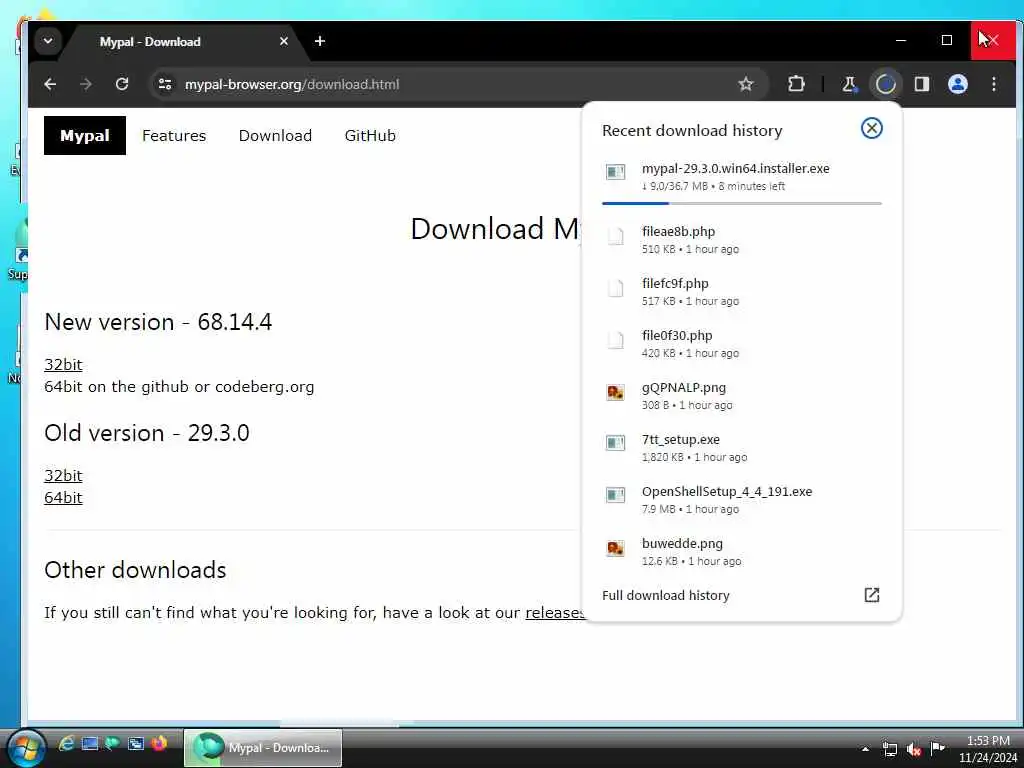Open the OpenShellSetup_4_4_191.exe download entry
The width and height of the screenshot is (1024, 768).
click(741, 500)
